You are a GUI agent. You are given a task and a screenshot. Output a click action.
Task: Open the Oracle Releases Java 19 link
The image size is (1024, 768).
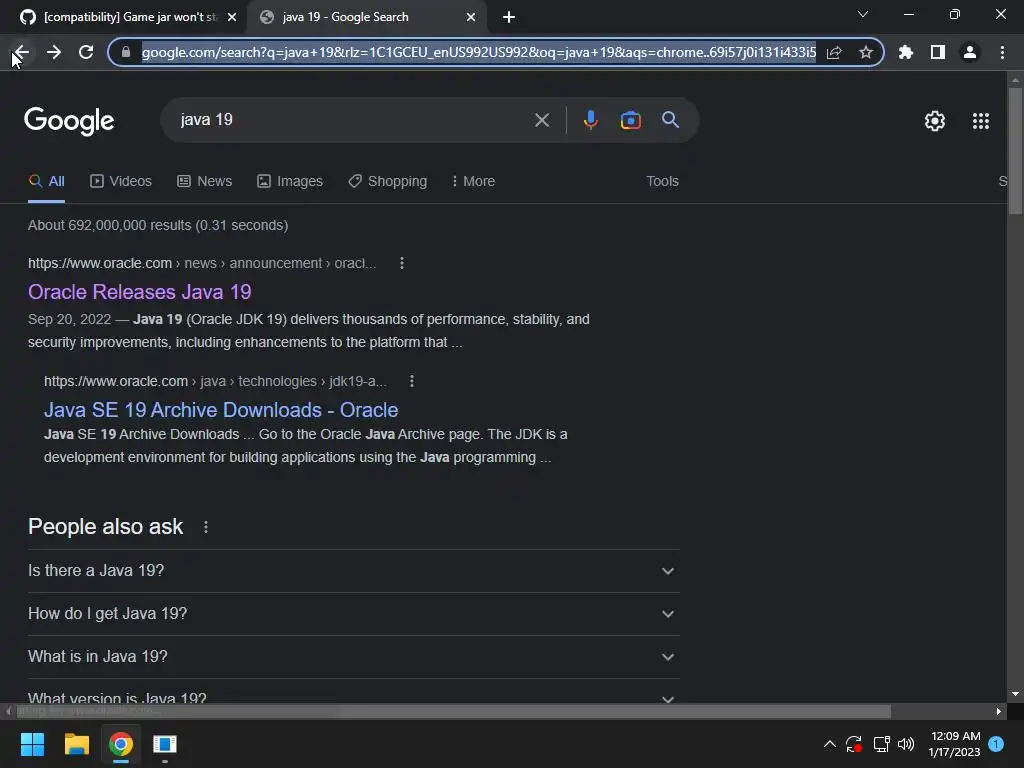(x=140, y=292)
